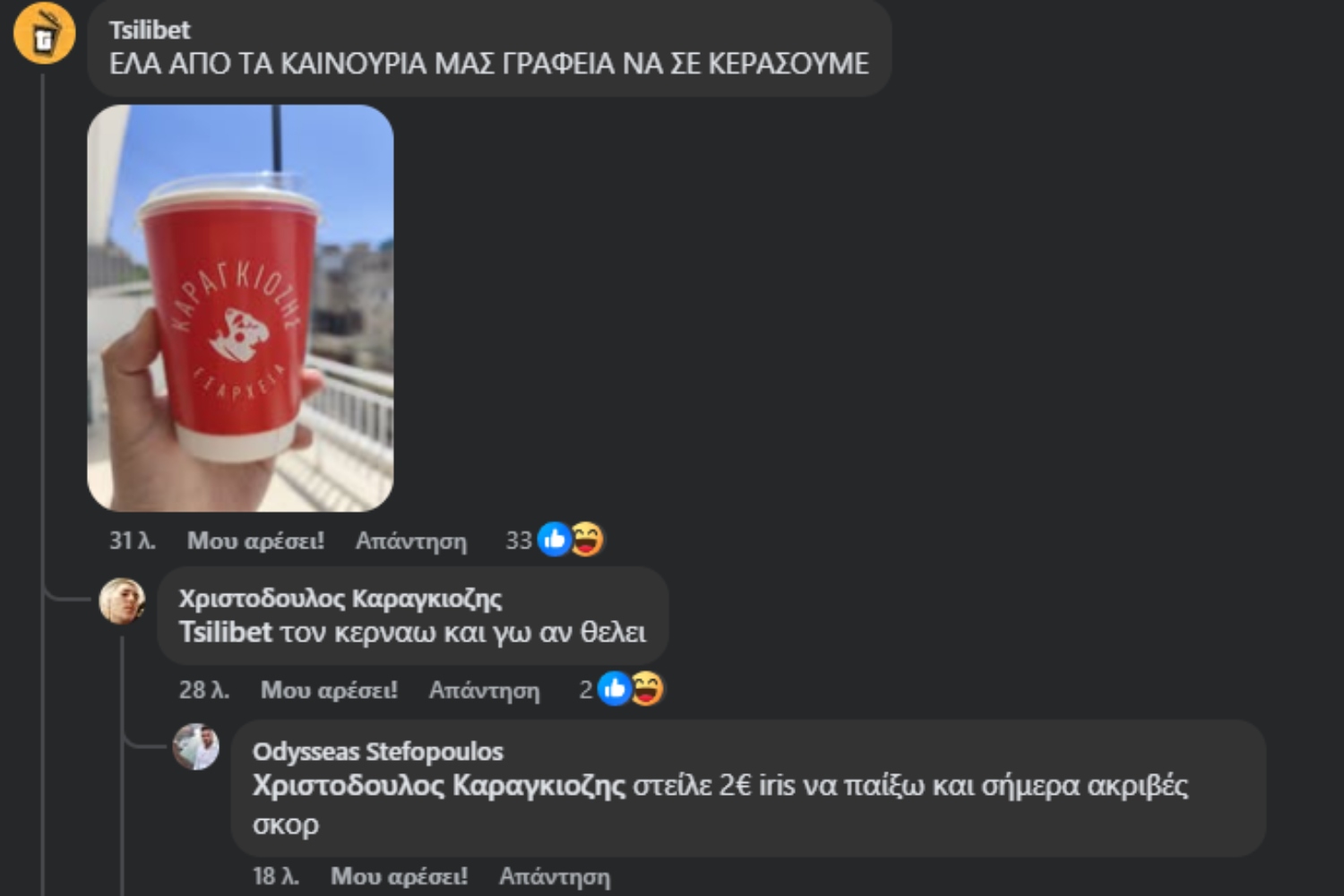Open laughing emoji reaction on Tsilibet comment
This screenshot has height=896, width=1344.
point(587,539)
